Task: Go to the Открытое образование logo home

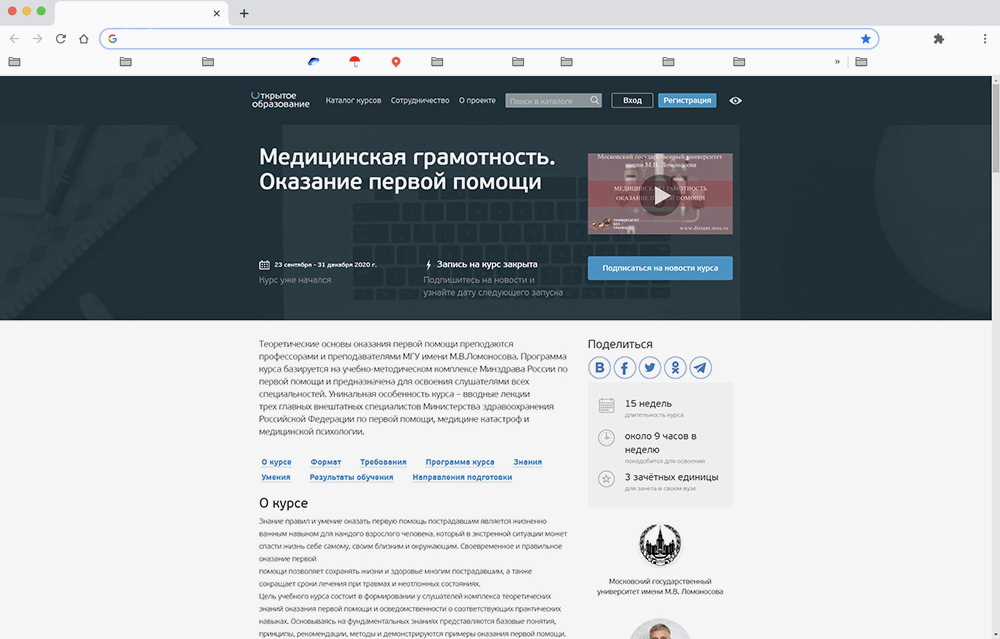Action: 280,100
